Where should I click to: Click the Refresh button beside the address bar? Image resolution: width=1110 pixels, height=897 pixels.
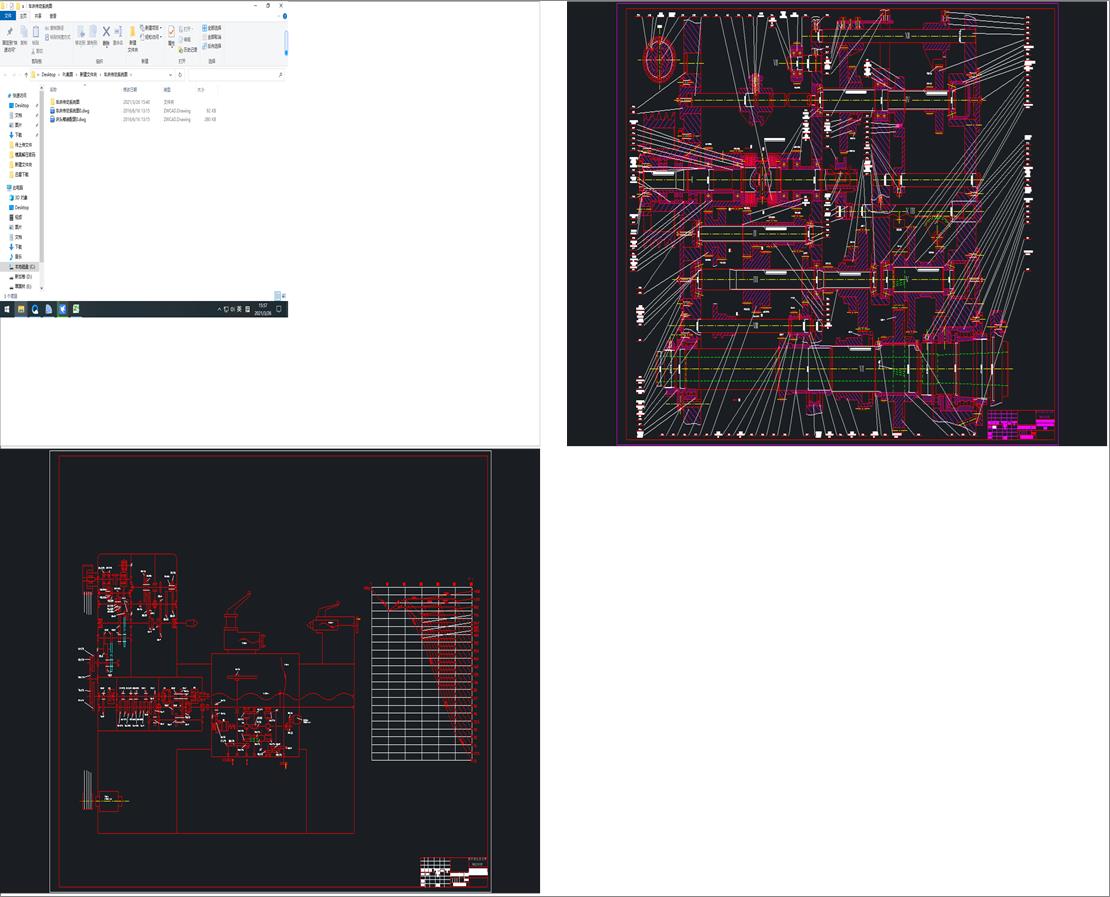point(180,75)
